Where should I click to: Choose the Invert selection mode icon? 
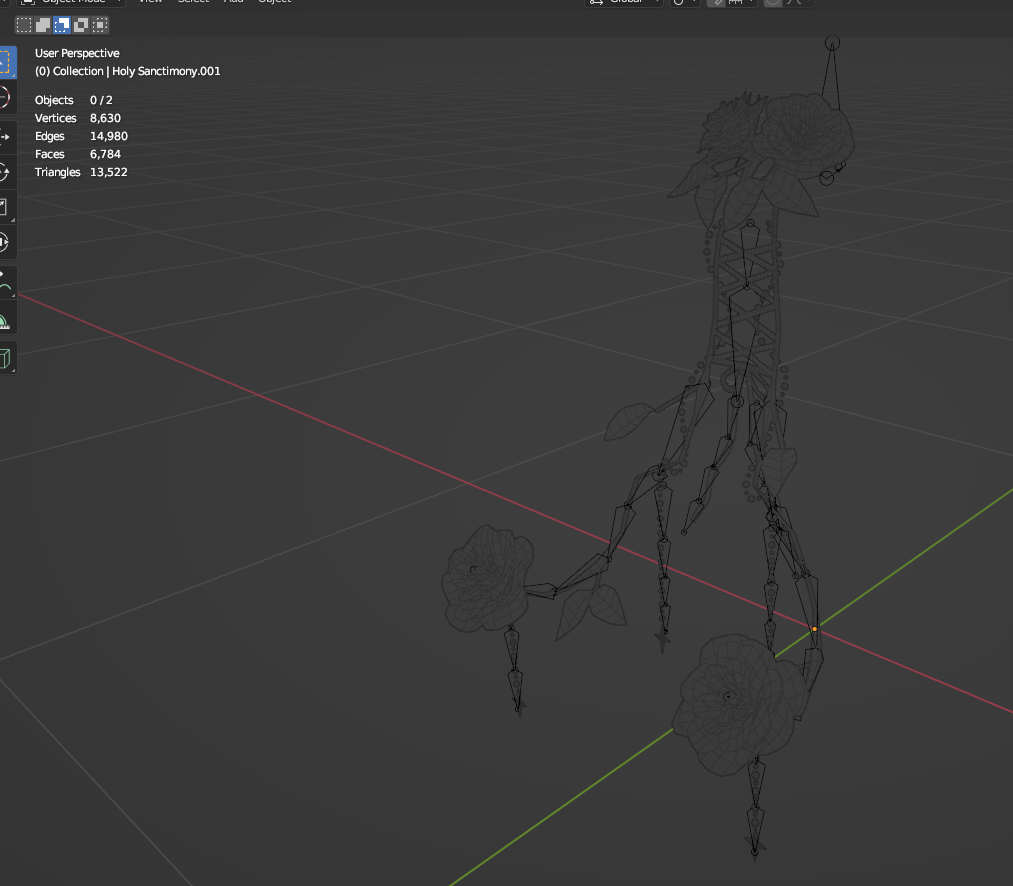(x=81, y=25)
